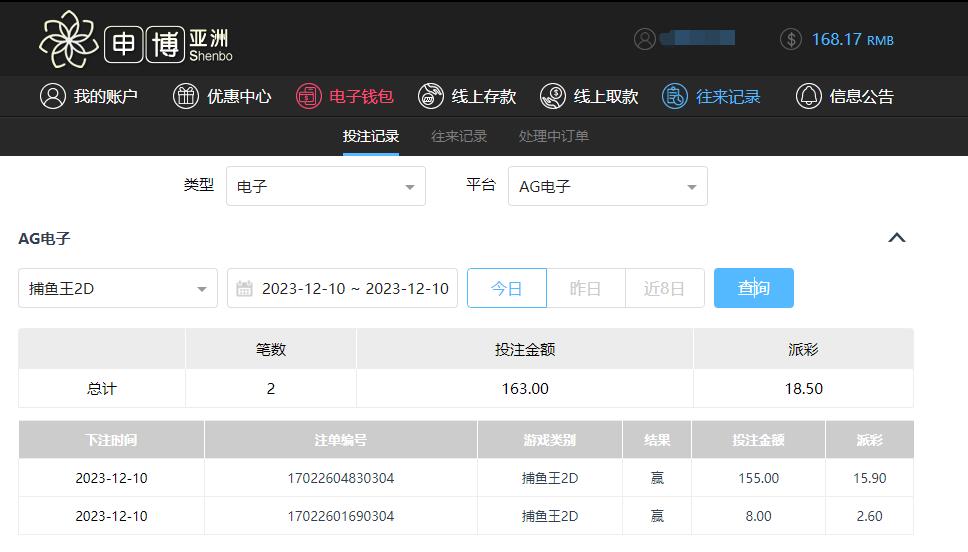968x552 pixels.
Task: Click the 线上存款 deposit icon
Action: (x=430, y=96)
